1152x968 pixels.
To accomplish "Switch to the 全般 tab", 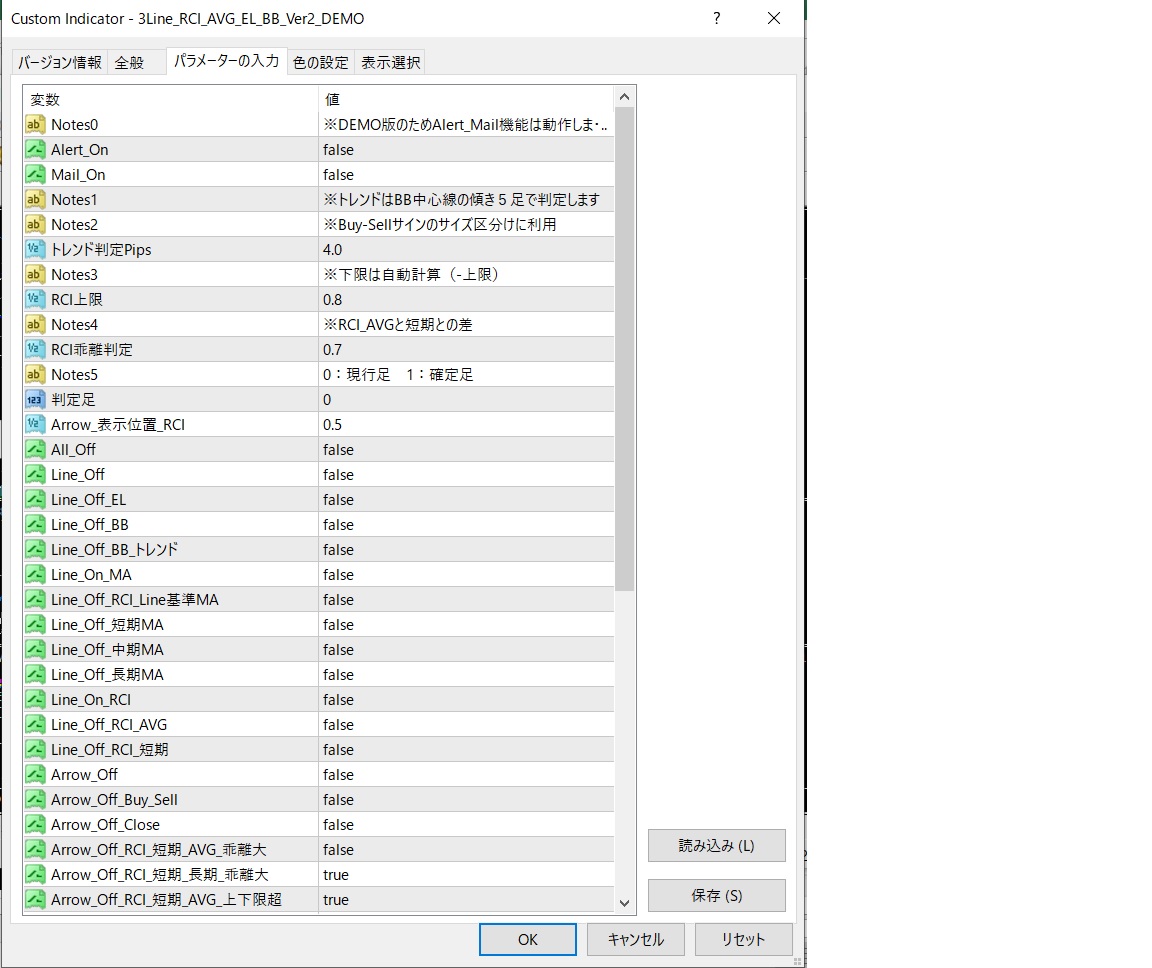I will pyautogui.click(x=129, y=62).
